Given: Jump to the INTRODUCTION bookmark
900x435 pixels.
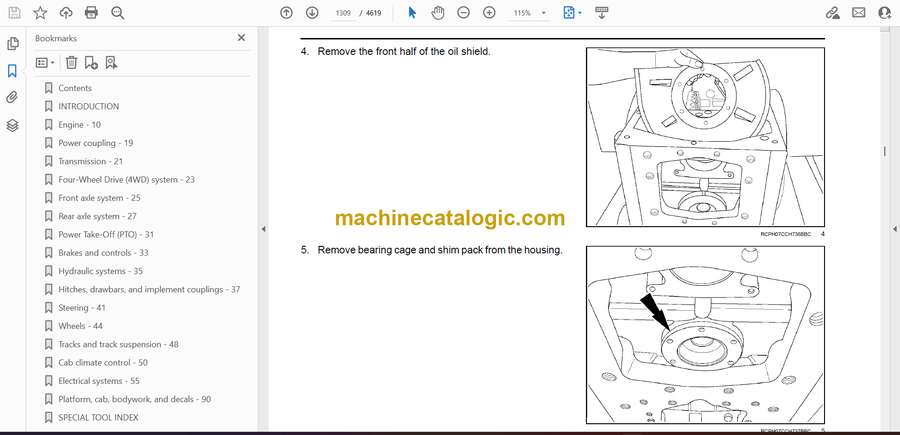Looking at the screenshot, I should [x=88, y=106].
